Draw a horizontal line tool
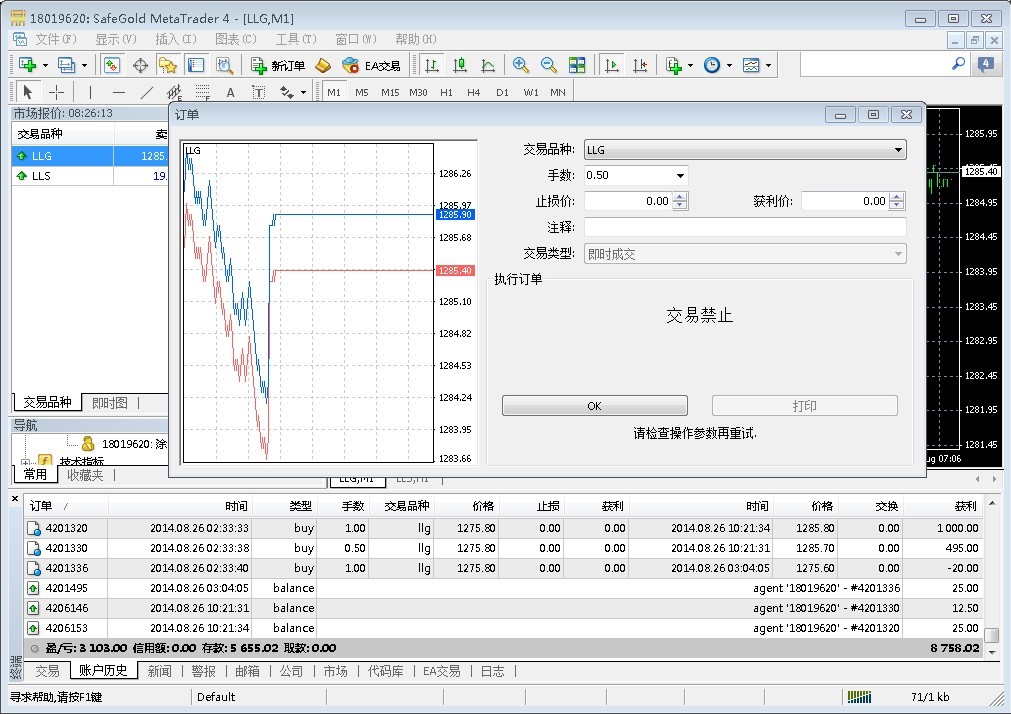Screen dimensions: 1011x714 point(119,92)
